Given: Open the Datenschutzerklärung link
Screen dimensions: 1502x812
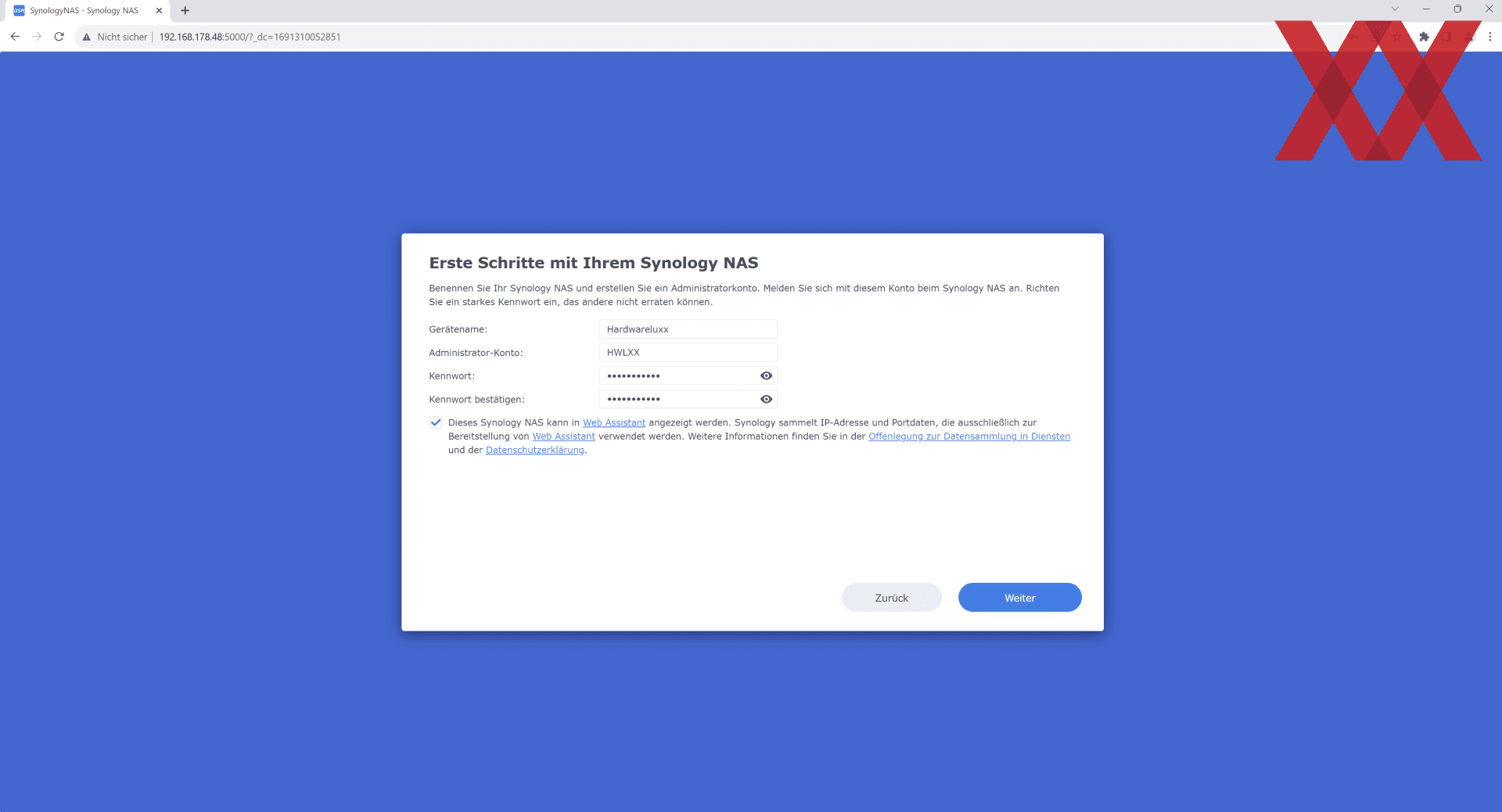Looking at the screenshot, I should (534, 451).
